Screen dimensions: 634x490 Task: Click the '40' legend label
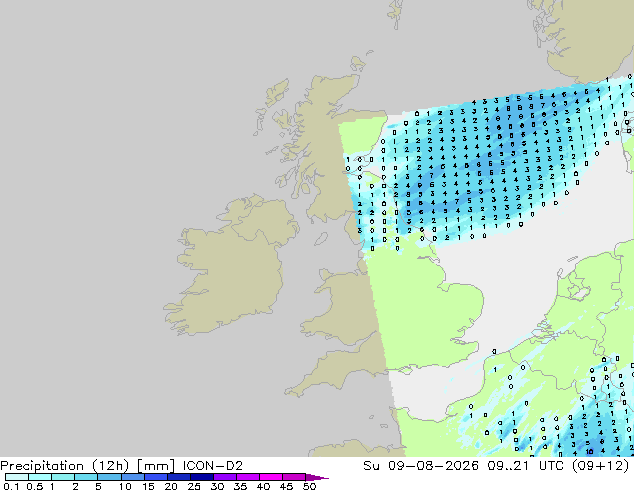[x=263, y=486]
